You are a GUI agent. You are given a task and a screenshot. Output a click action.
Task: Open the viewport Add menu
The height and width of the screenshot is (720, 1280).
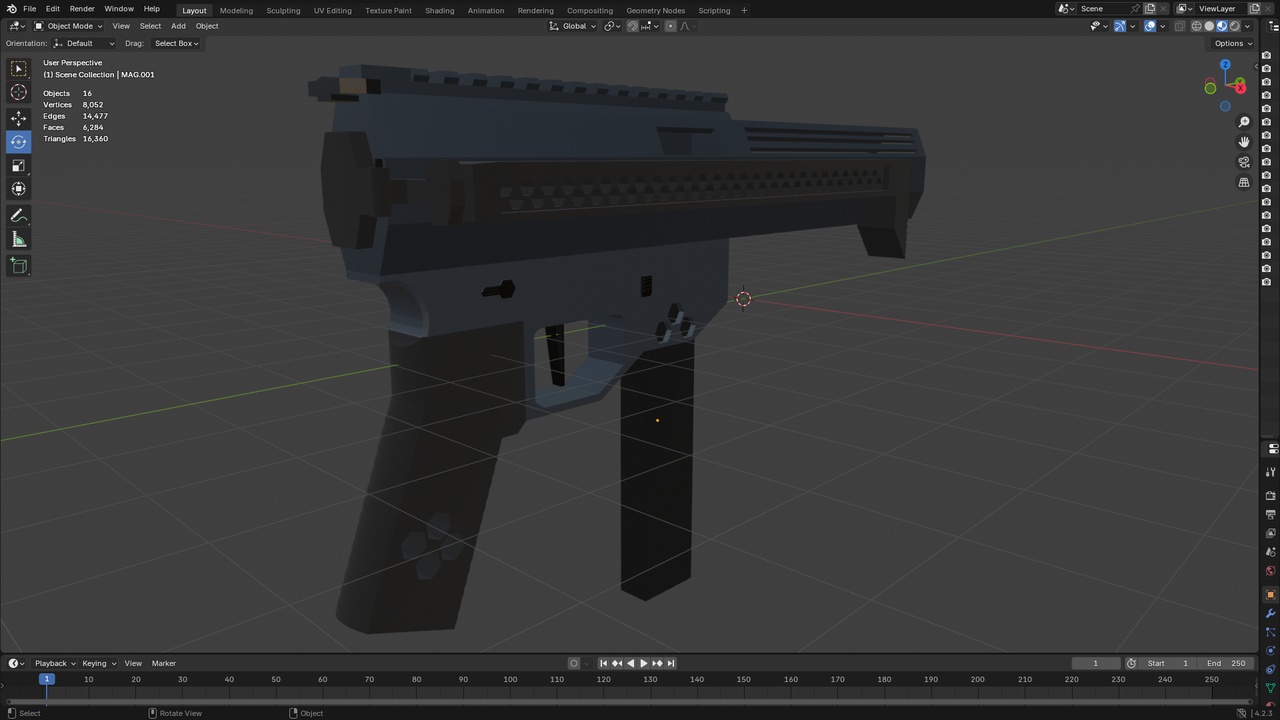point(178,26)
